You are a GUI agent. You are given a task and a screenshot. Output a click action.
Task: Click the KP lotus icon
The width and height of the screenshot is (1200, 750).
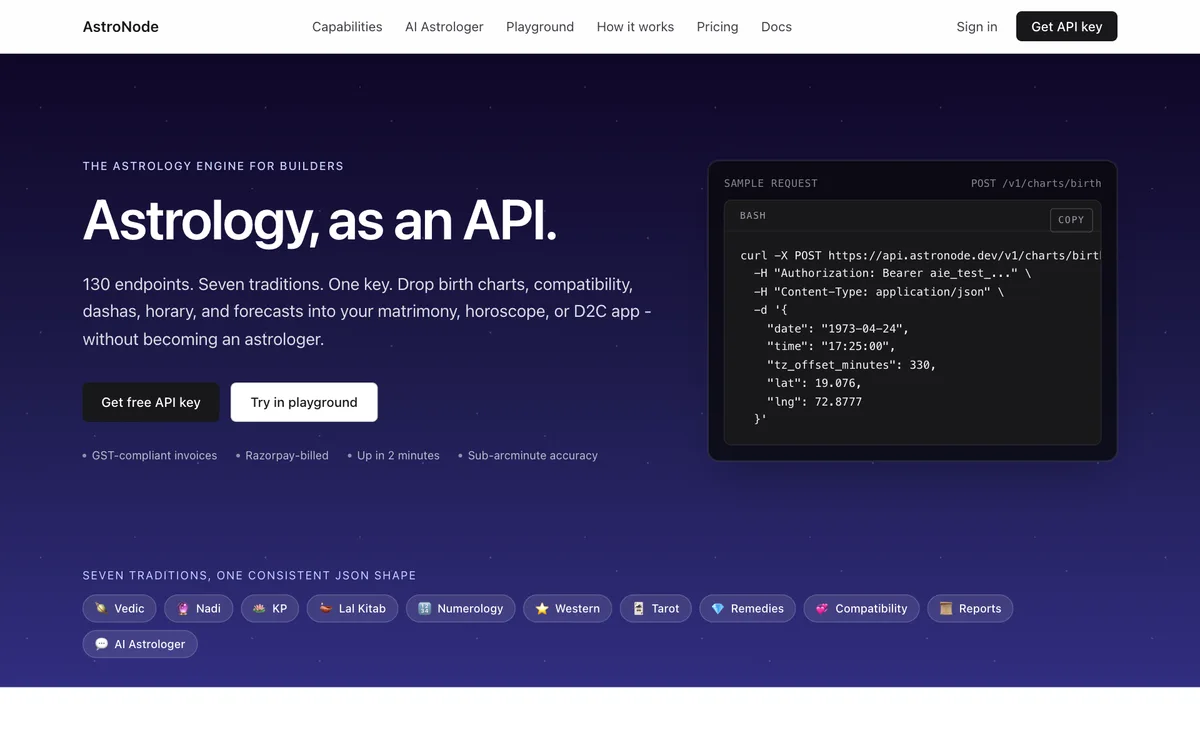(259, 608)
